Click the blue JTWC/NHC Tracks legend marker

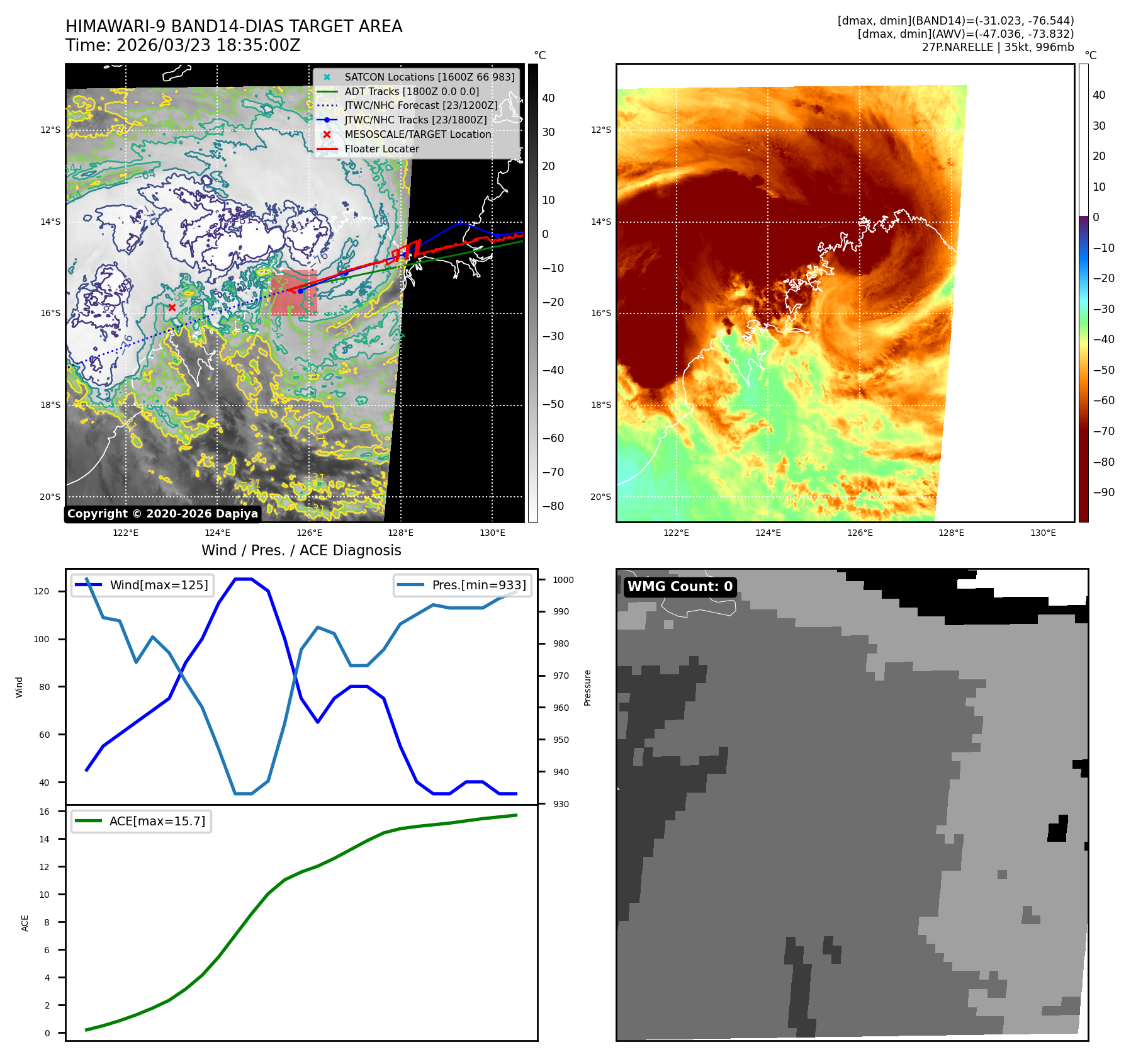click(x=327, y=120)
